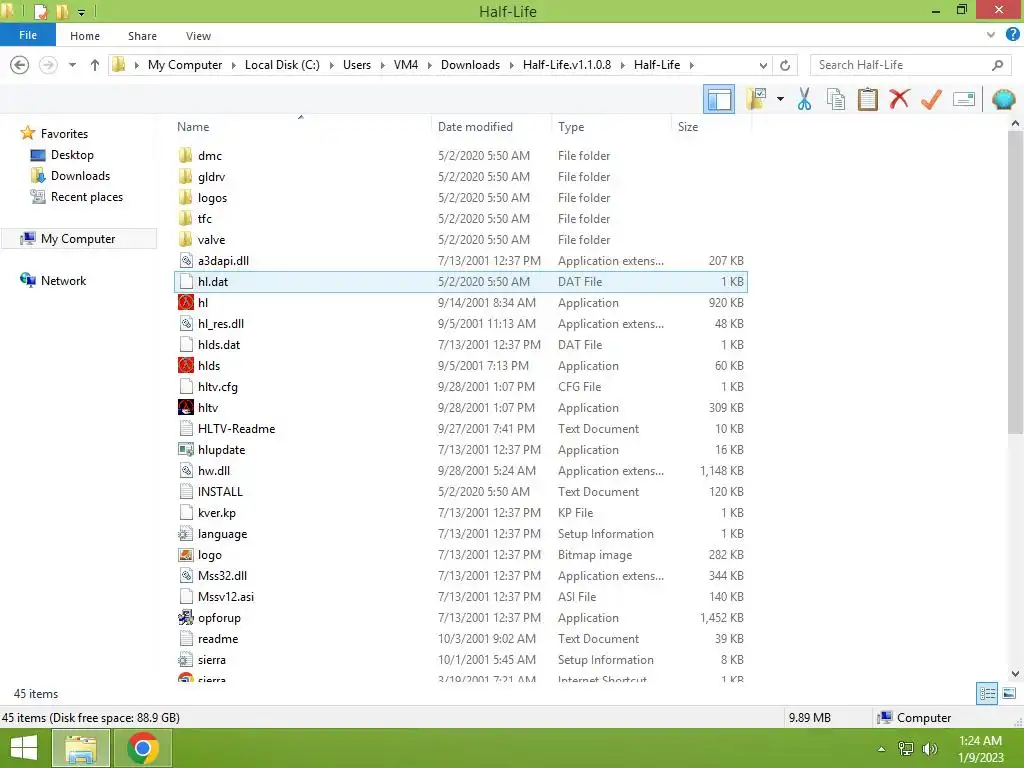This screenshot has width=1024, height=768.
Task: Show hidden tray icons arrow
Action: coord(882,749)
